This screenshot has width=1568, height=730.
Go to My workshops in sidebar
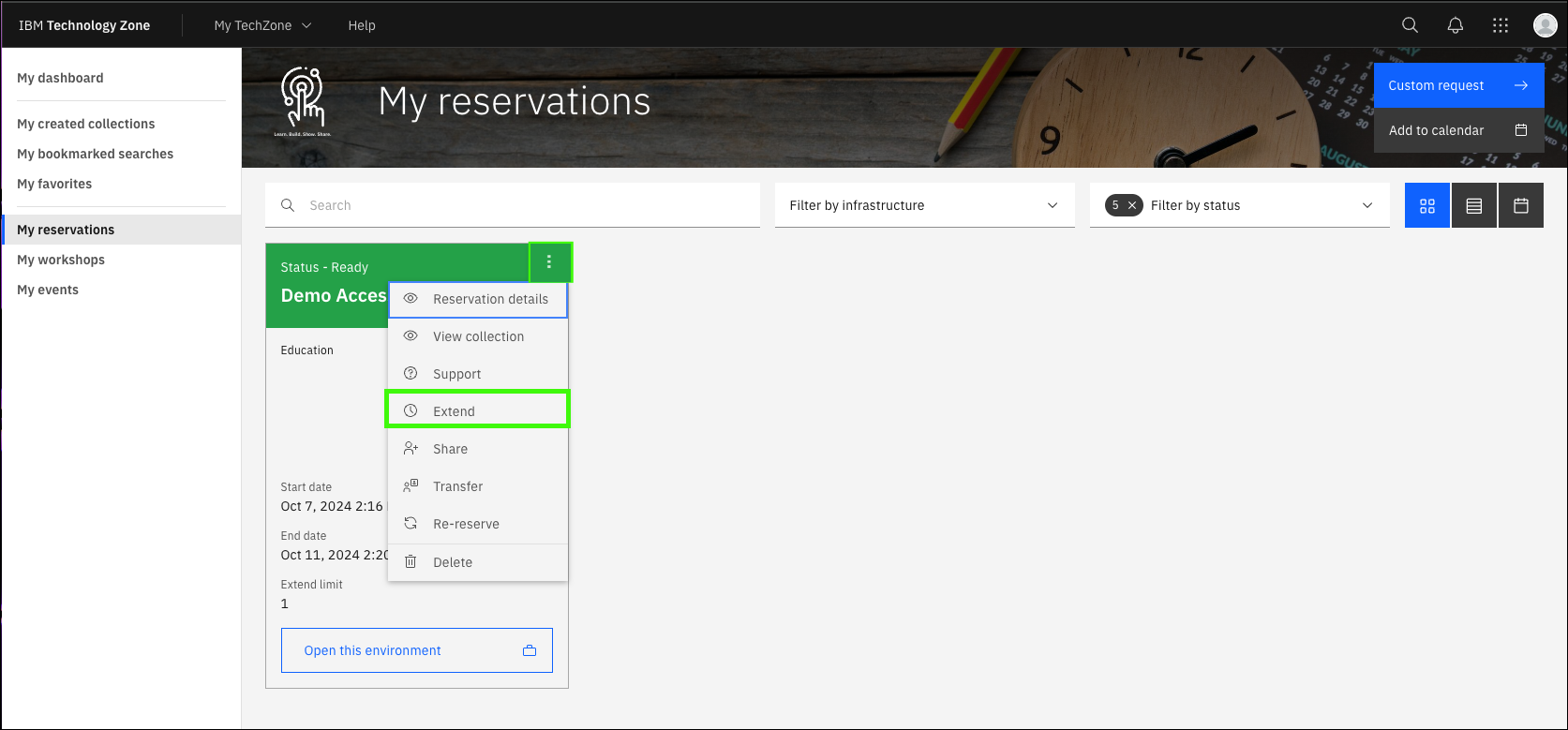pyautogui.click(x=61, y=260)
